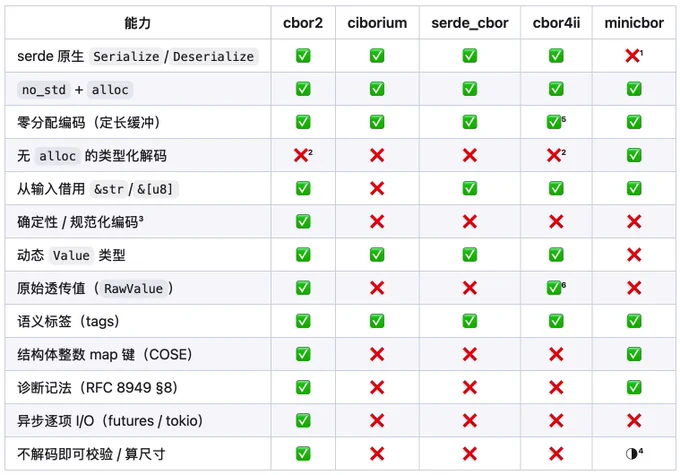This screenshot has width=680, height=475.
Task: Click cbor4ii checkmark with footnote 5
Action: pos(553,122)
